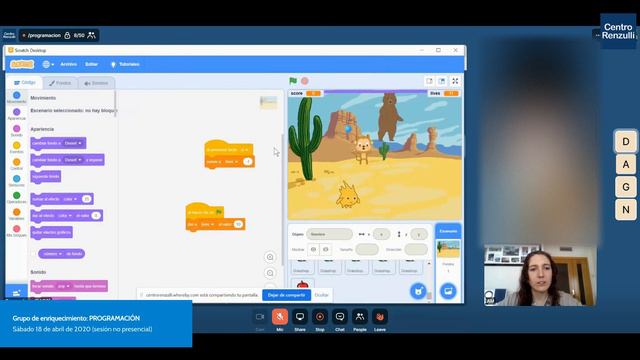The width and height of the screenshot is (640, 360).
Task: Click the sprite y position field
Action: coord(418,234)
